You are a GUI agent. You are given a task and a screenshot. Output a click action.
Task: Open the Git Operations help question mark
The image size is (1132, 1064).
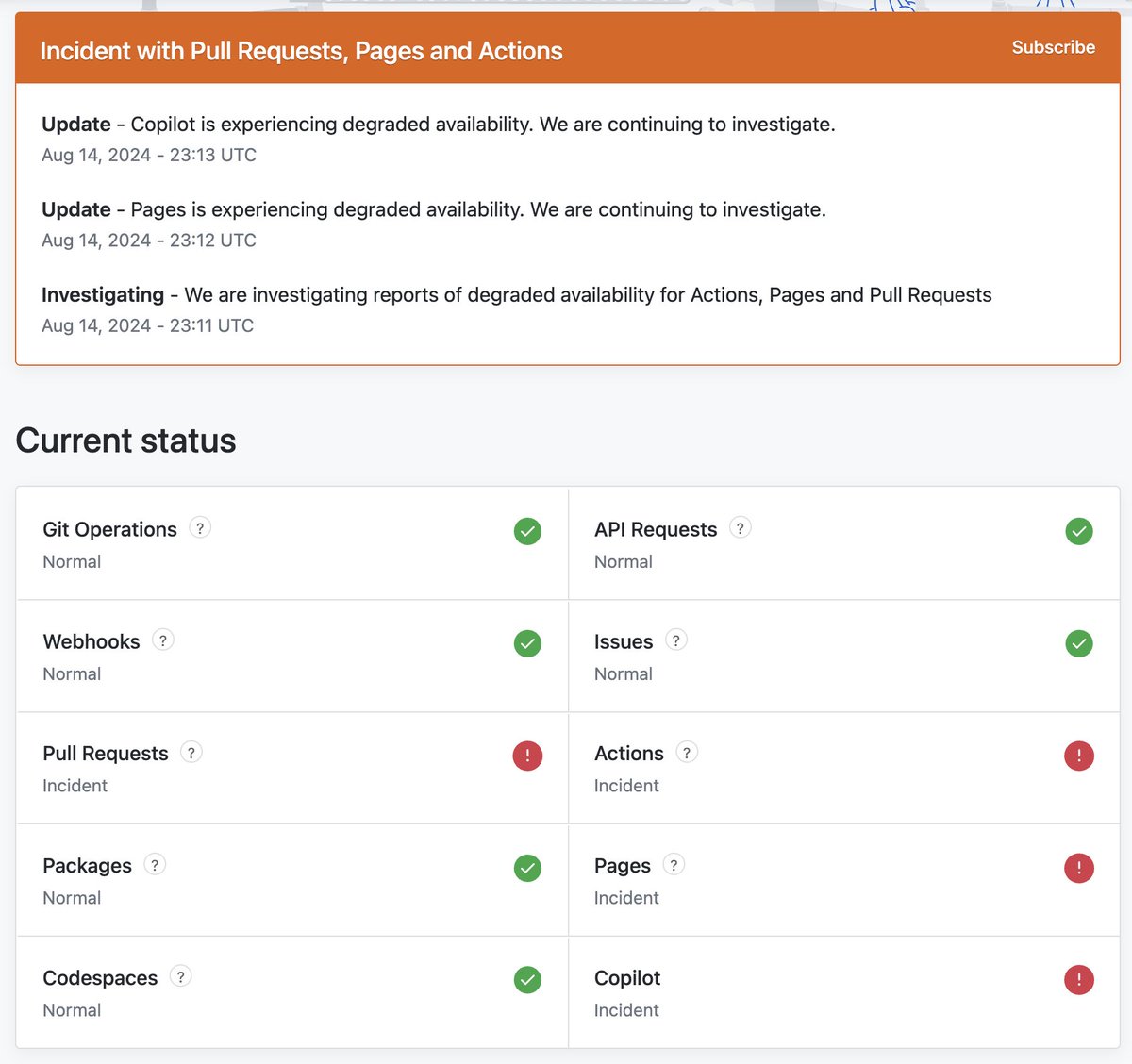click(200, 528)
